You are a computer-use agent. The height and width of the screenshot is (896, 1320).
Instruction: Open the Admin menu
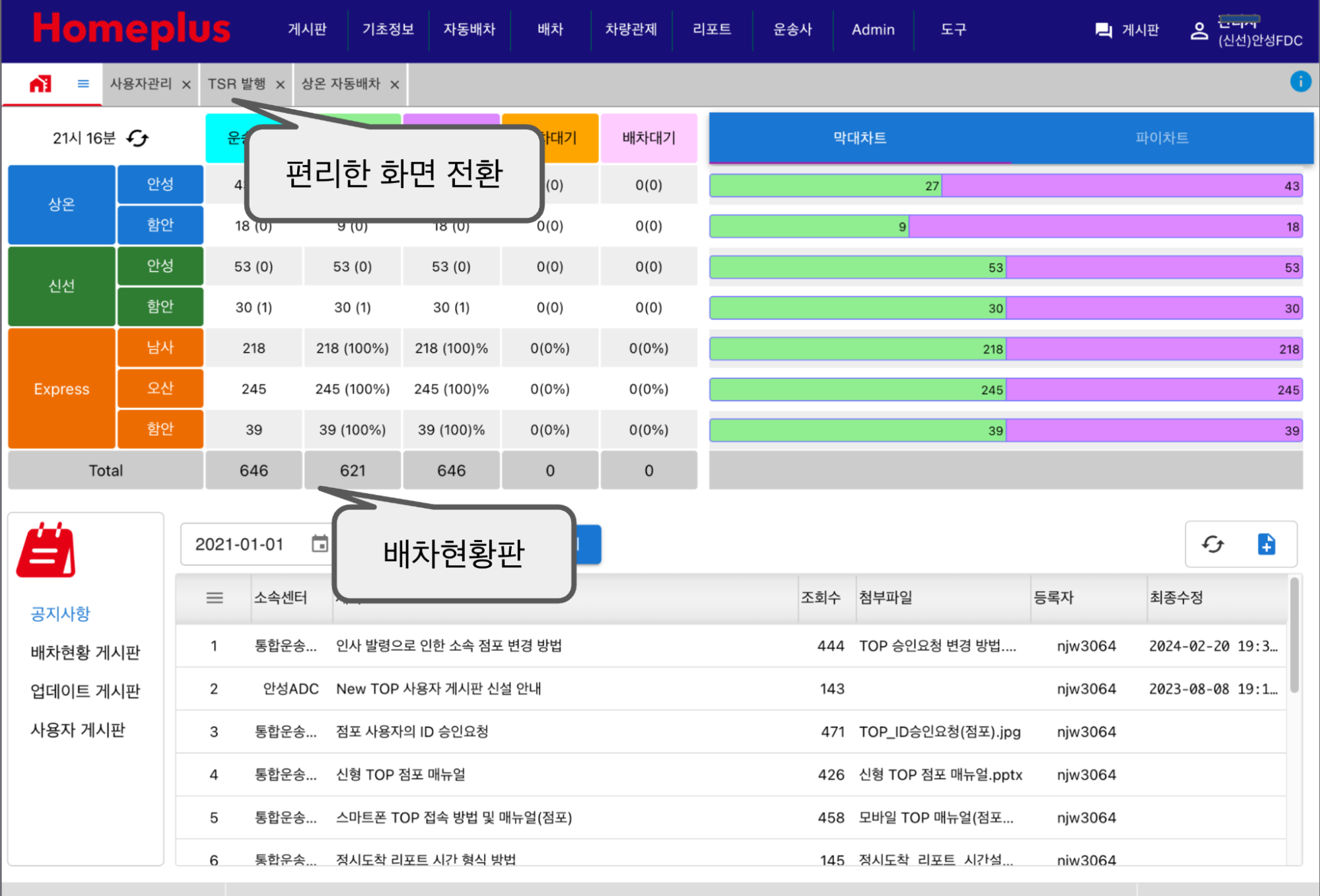pos(873,30)
